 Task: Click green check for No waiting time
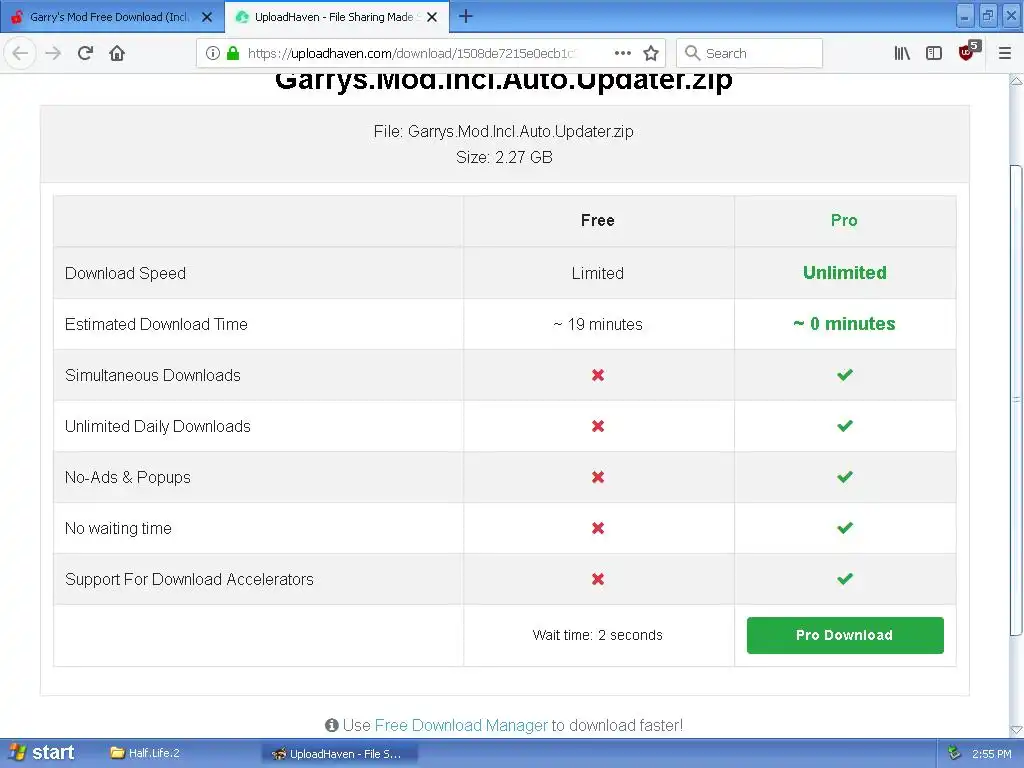[845, 528]
